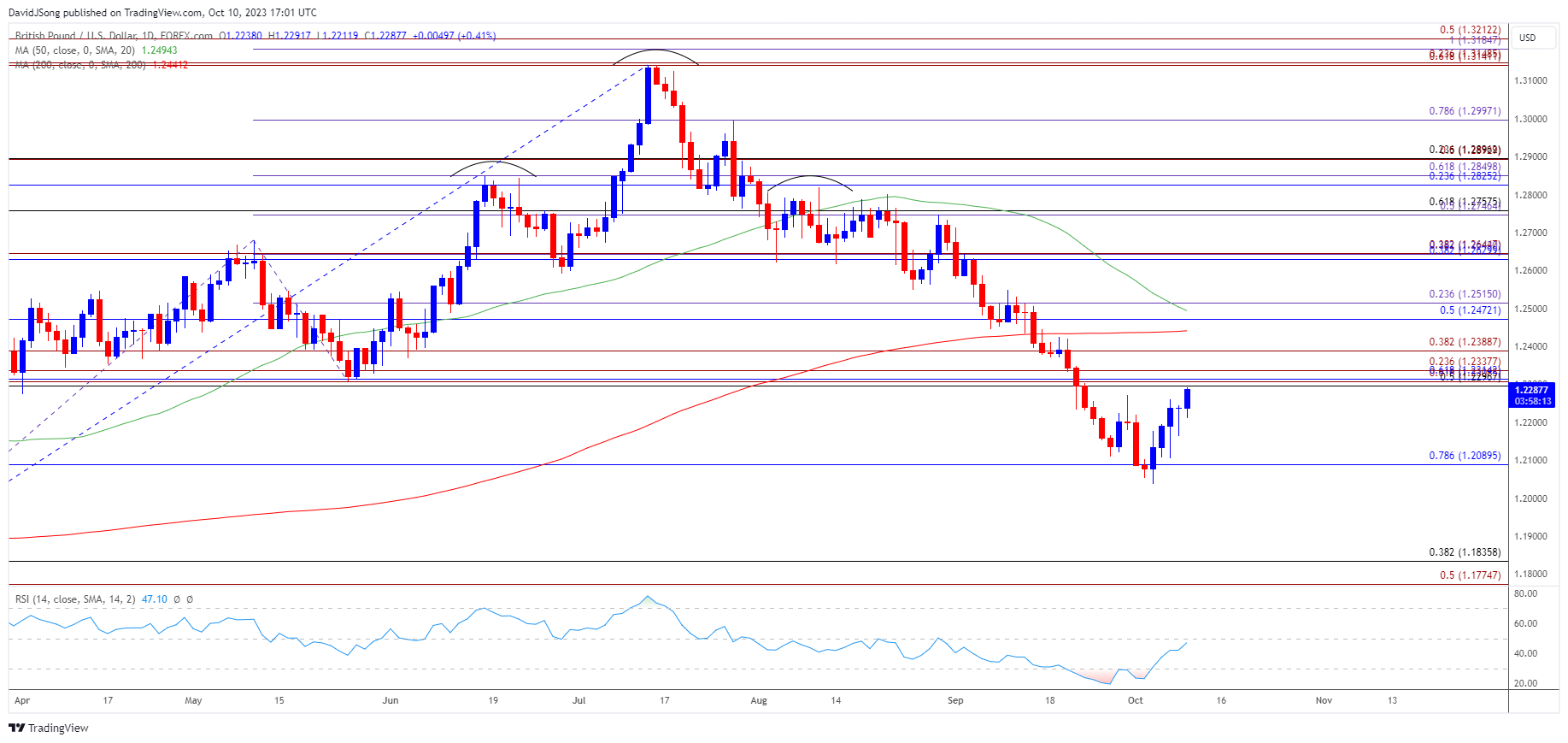Image resolution: width=1568 pixels, height=743 pixels.
Task: Click the Fibonacci label 0.618 (1.28498)
Action: 1465,167
